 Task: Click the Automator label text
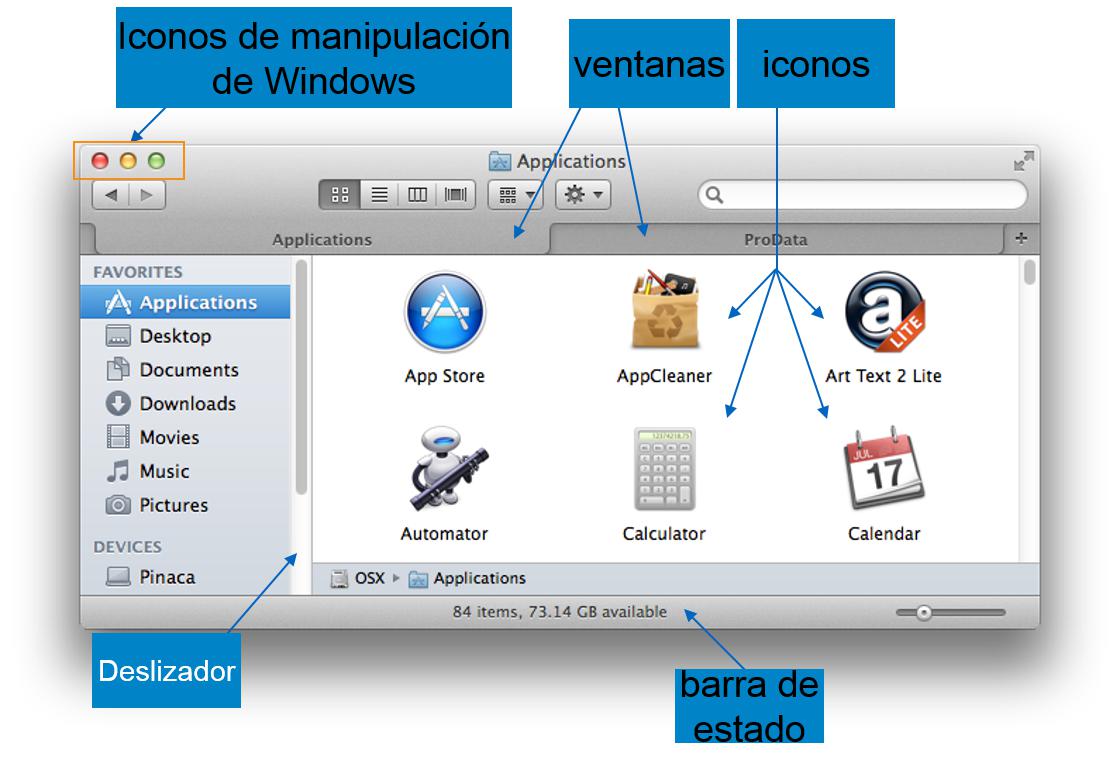[444, 534]
